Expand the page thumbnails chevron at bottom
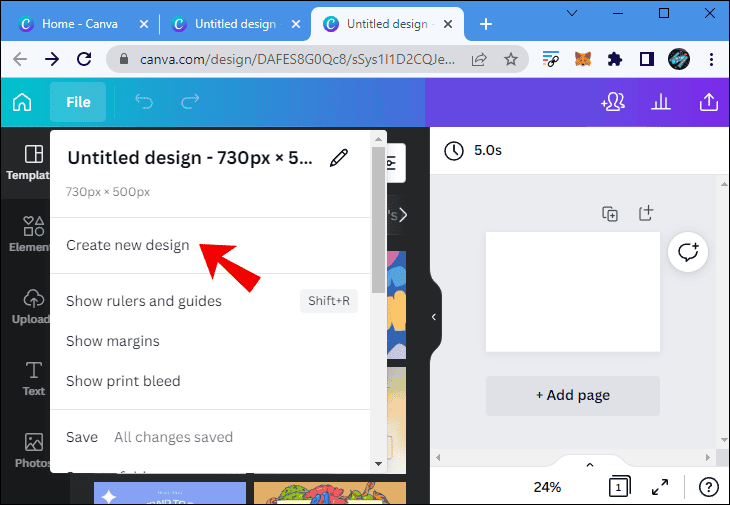 click(589, 464)
